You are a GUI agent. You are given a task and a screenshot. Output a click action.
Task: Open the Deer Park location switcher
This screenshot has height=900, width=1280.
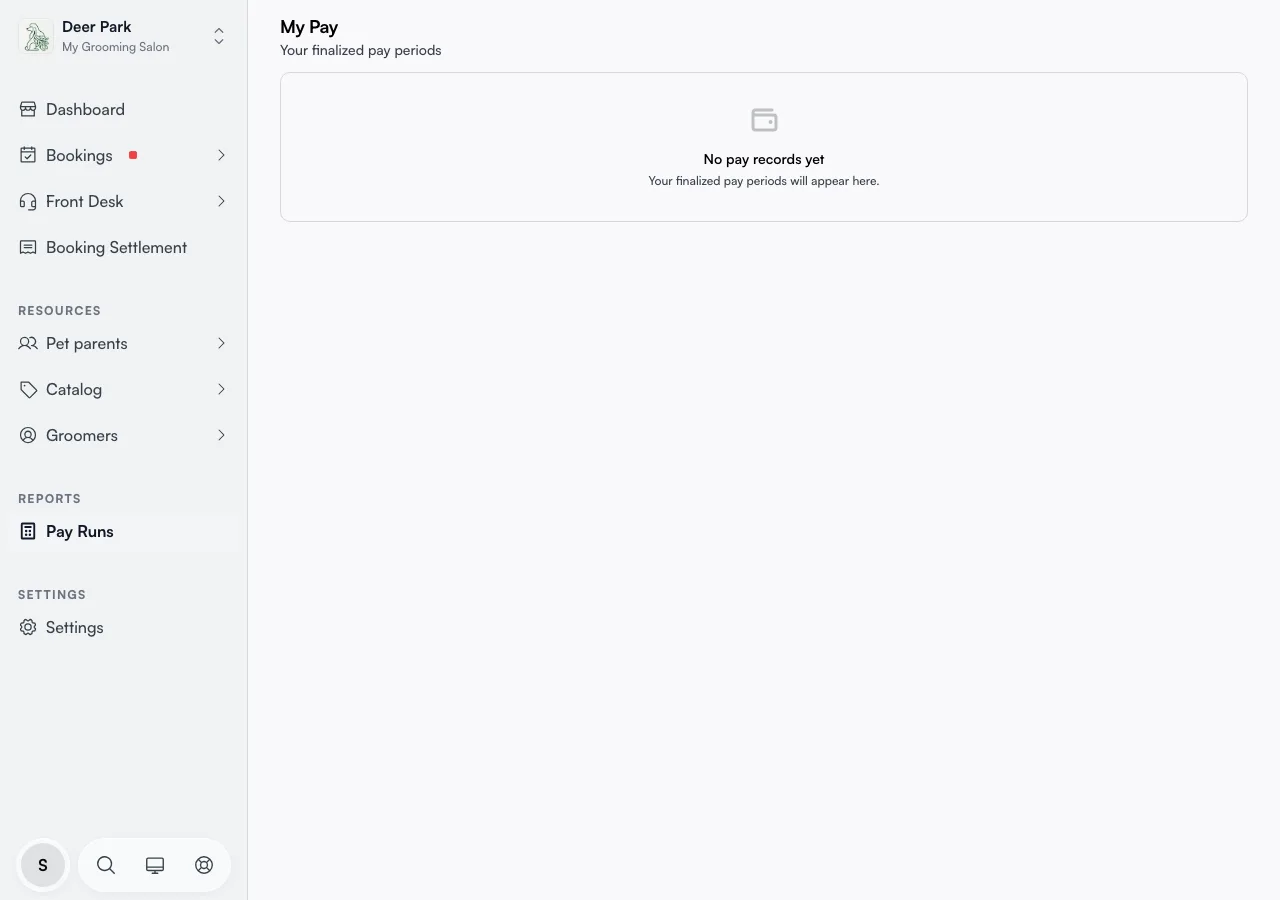click(124, 37)
